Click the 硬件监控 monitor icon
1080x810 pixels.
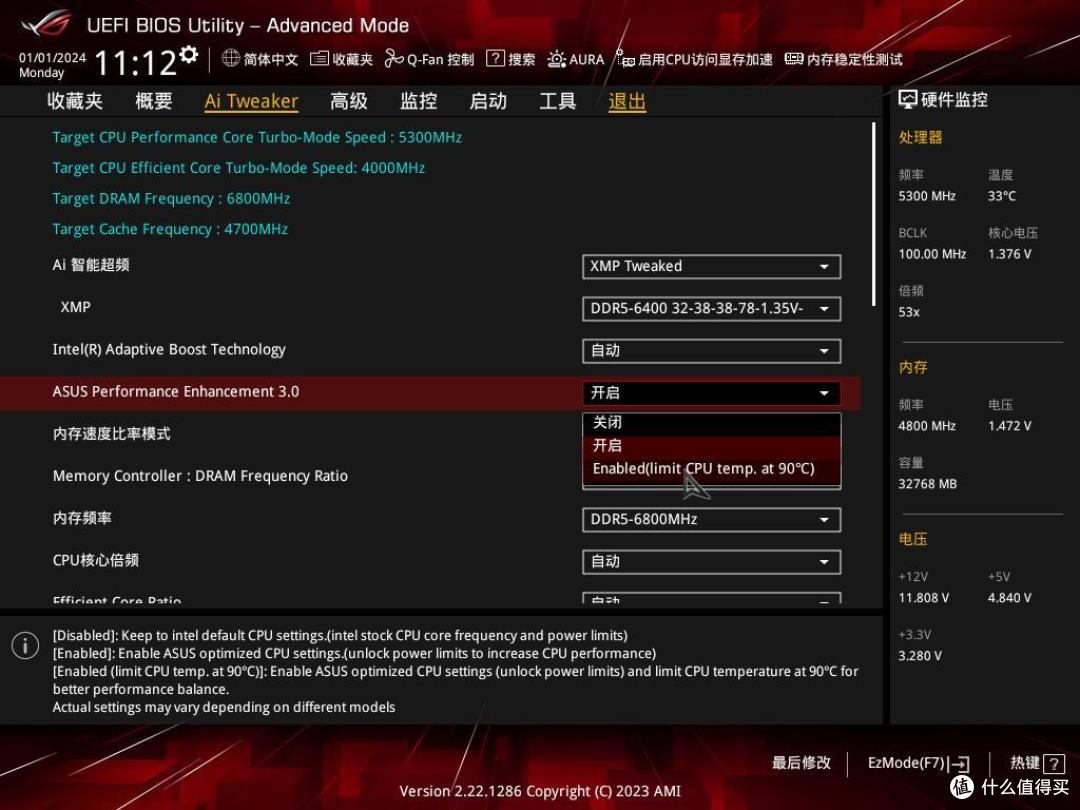tap(908, 100)
